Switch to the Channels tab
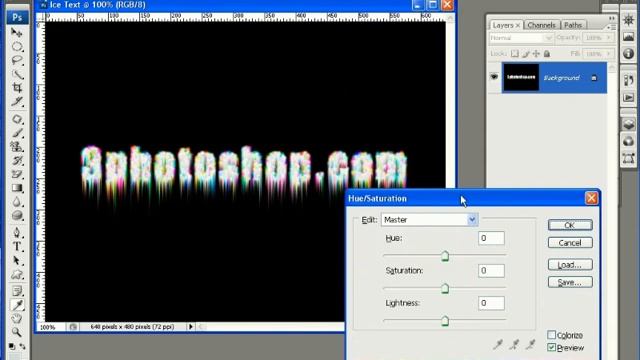Screen dimensions: 640x360 coord(541,25)
